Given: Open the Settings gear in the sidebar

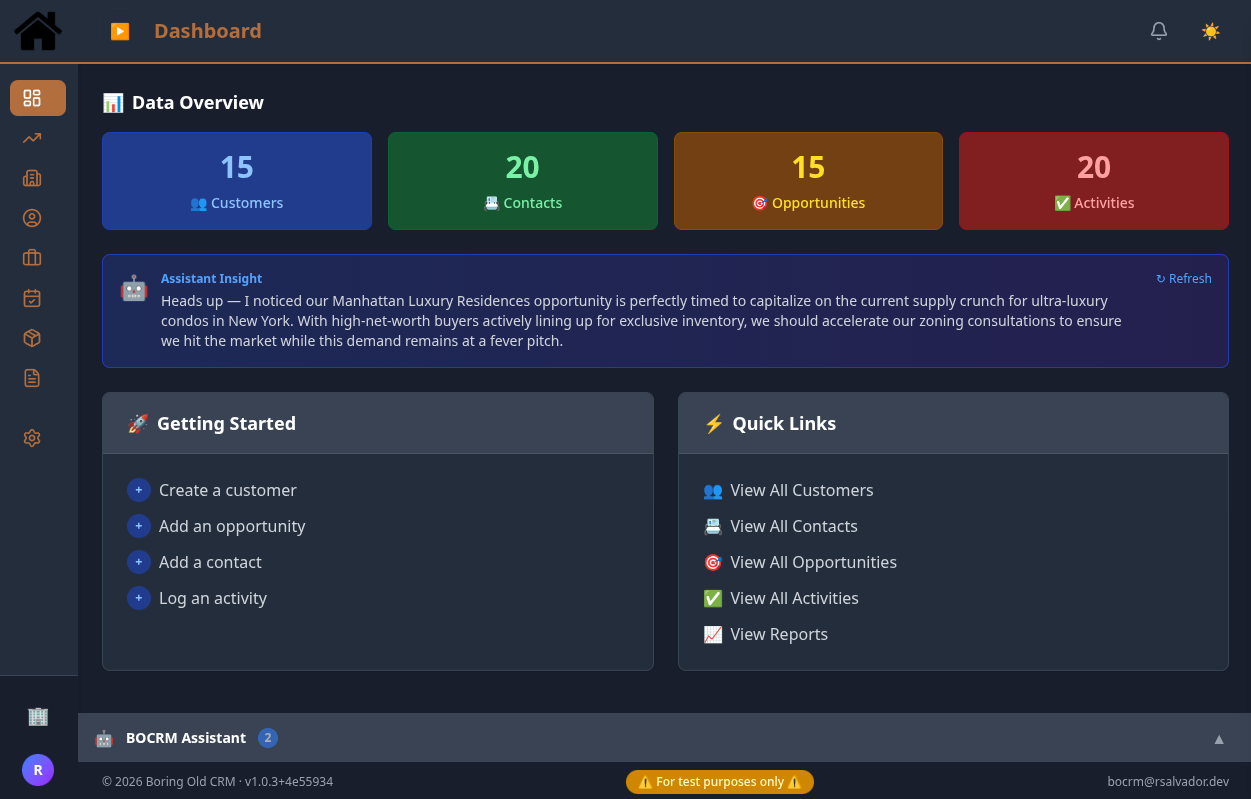Looking at the screenshot, I should point(31,438).
